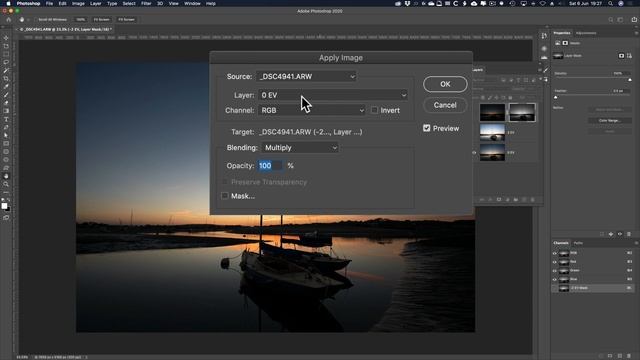The width and height of the screenshot is (640, 360).
Task: Click the 100% zoom button in options bar
Action: 80,20
